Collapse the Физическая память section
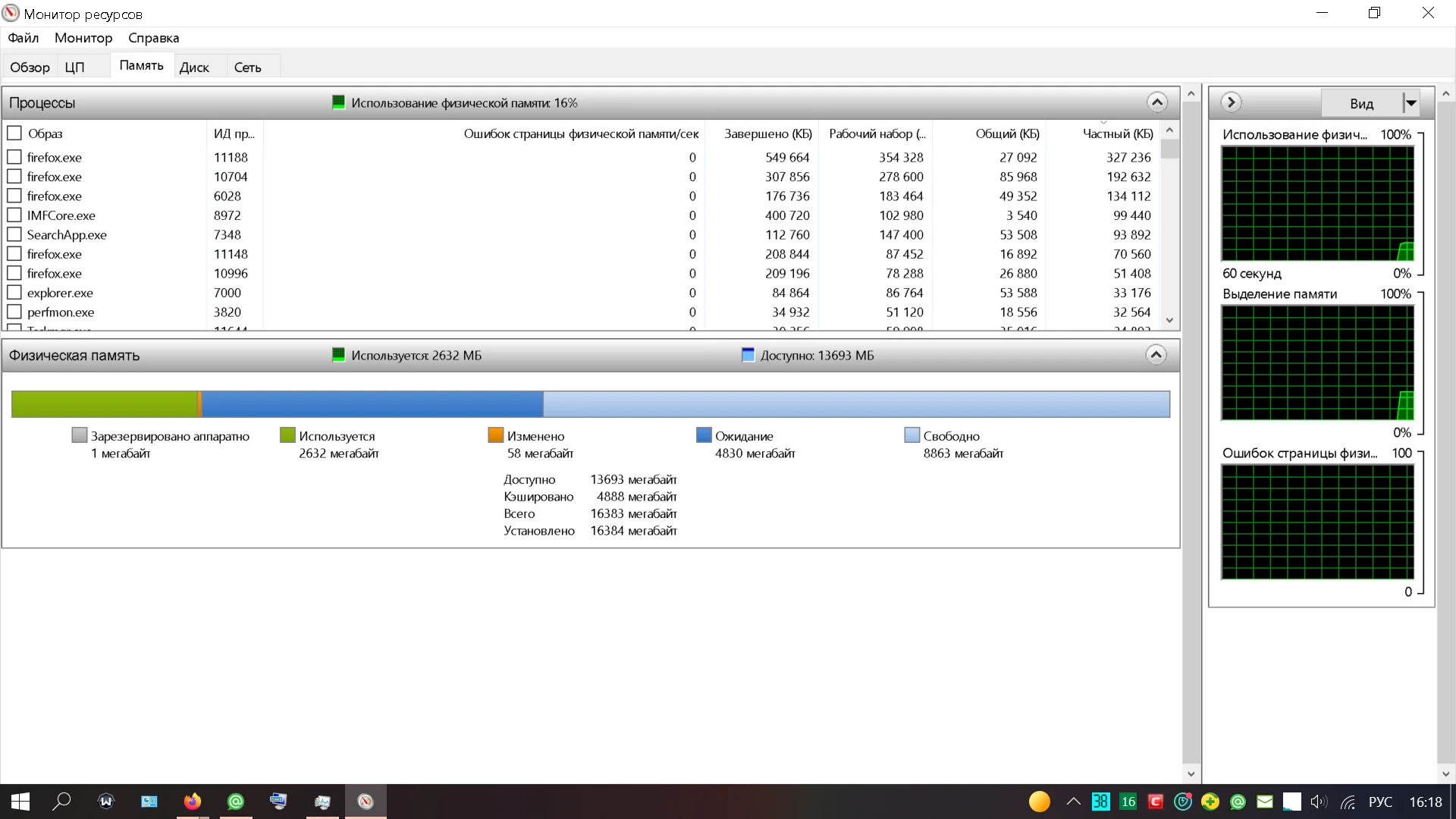The width and height of the screenshot is (1456, 819). (1156, 355)
